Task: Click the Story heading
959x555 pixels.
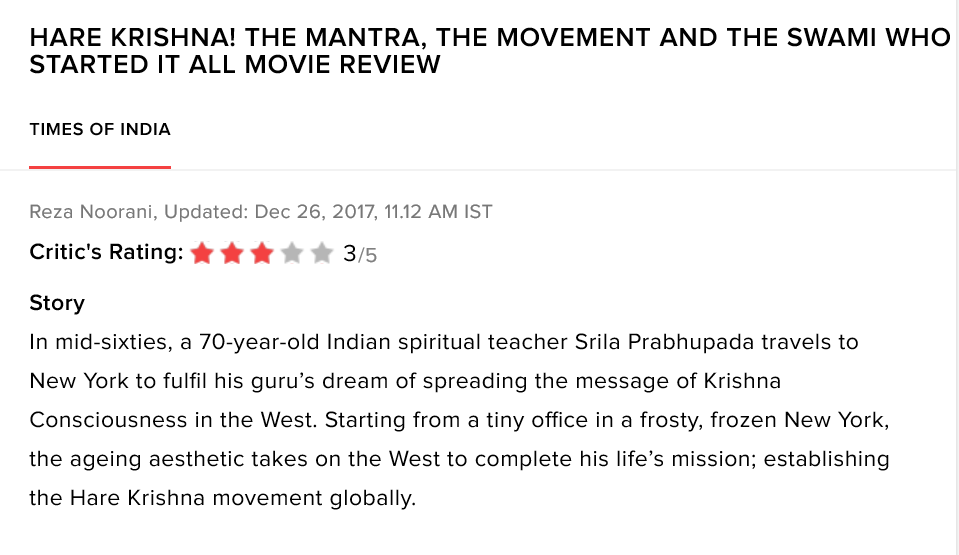Action: (x=57, y=303)
